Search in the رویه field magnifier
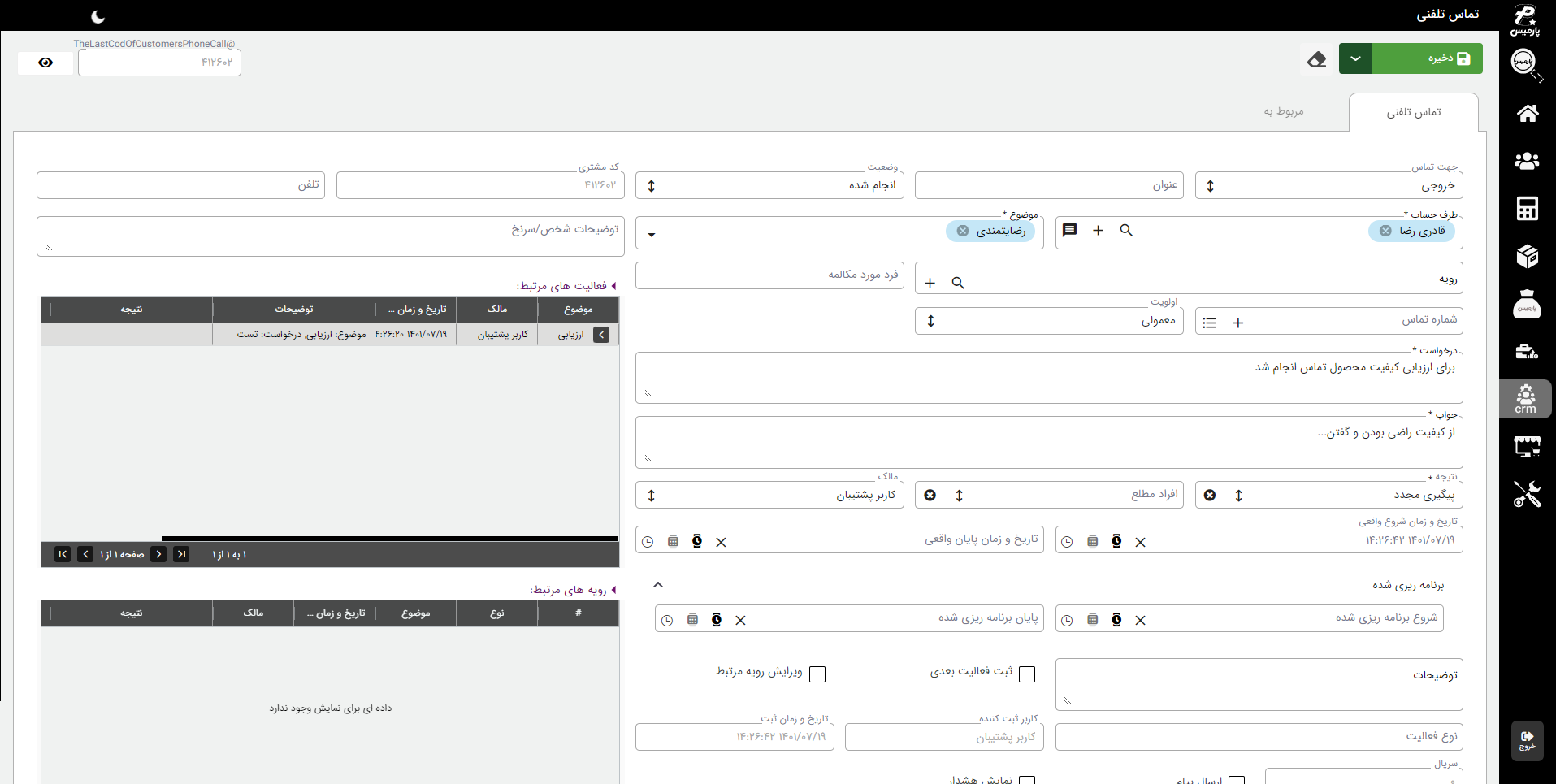 (958, 283)
